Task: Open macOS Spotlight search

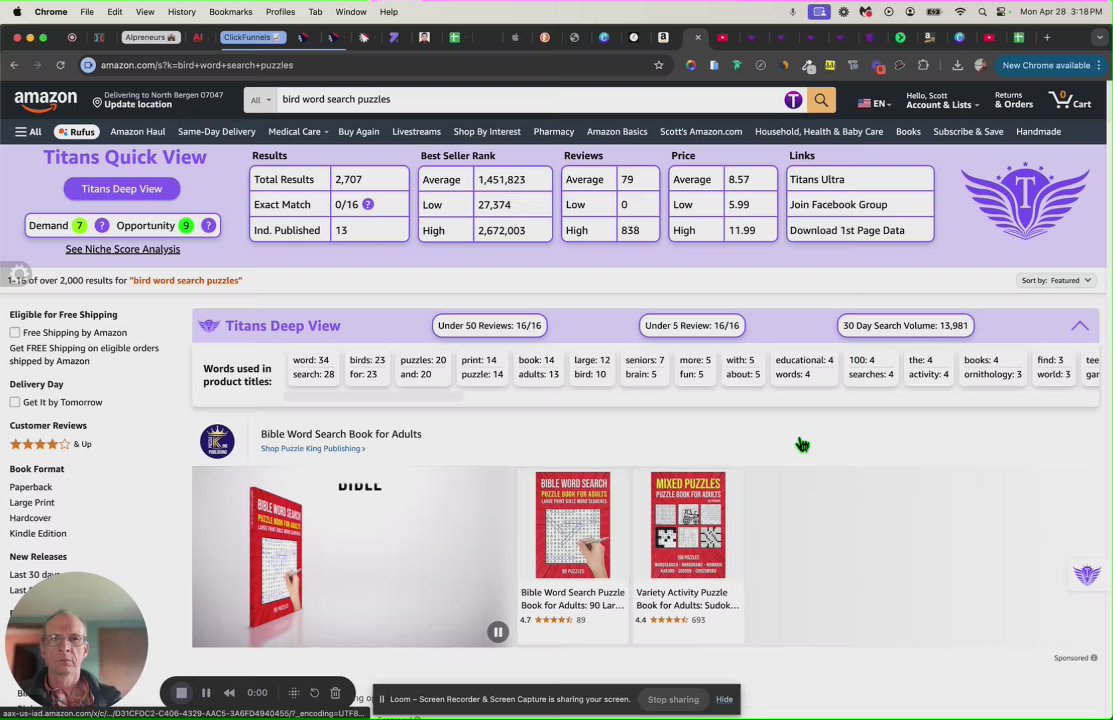Action: 982,12
